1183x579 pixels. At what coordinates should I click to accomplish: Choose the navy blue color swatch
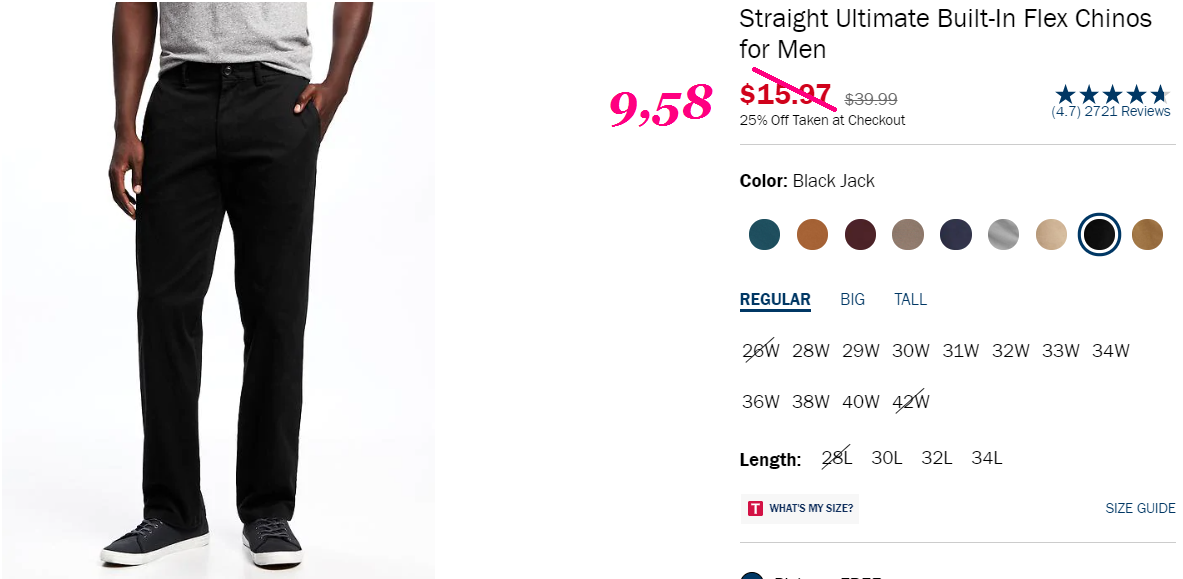(956, 234)
